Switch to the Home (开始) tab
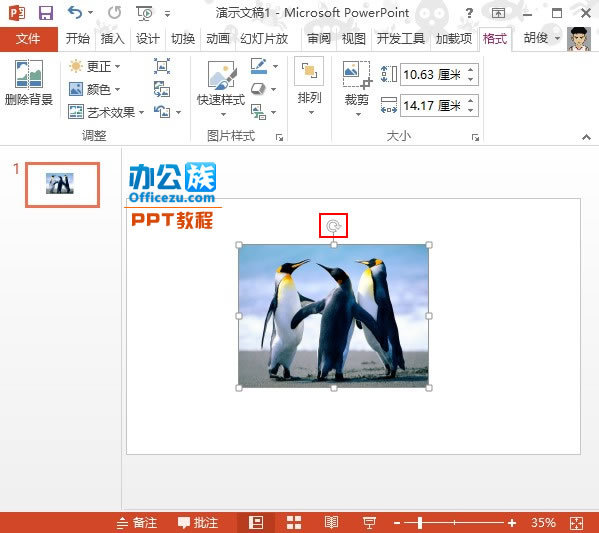This screenshot has width=599, height=533. [78, 39]
